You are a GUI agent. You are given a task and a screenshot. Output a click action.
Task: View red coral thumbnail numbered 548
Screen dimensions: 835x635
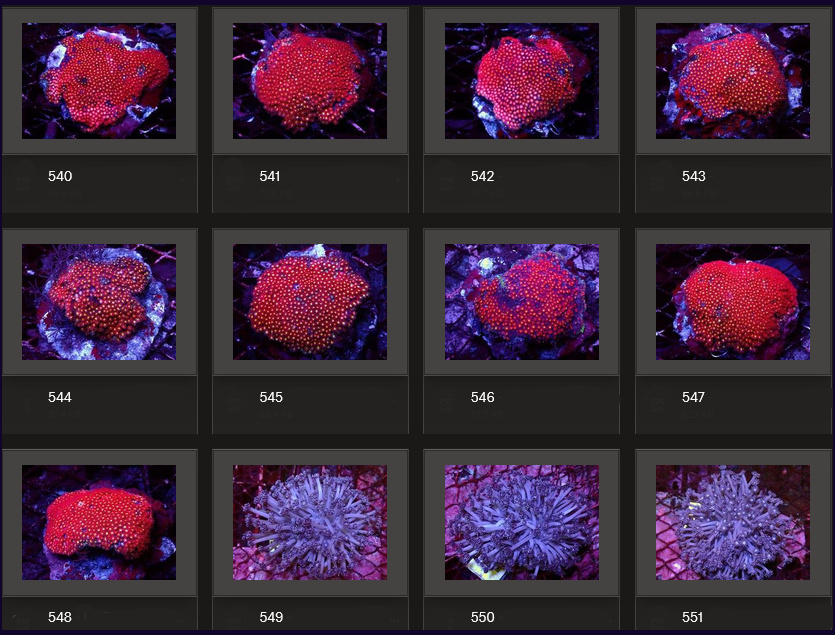[x=99, y=523]
